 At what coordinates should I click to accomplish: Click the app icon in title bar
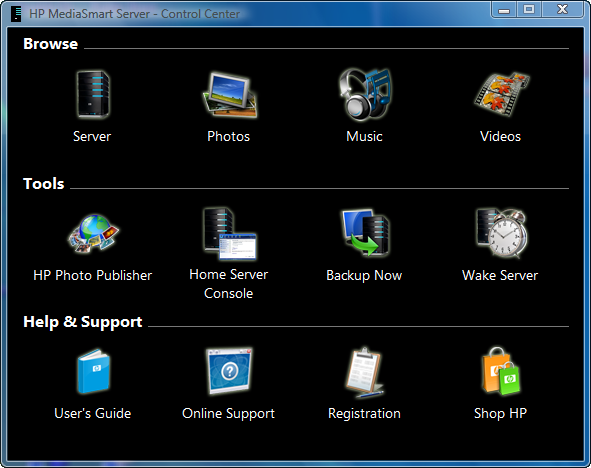pyautogui.click(x=16, y=14)
